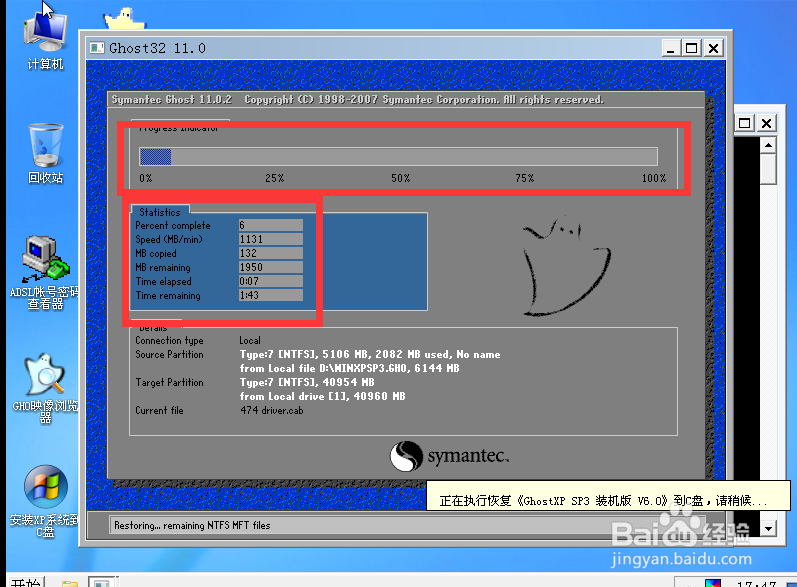Click the Time remaining value 1:43
This screenshot has width=797, height=587.
[271, 295]
